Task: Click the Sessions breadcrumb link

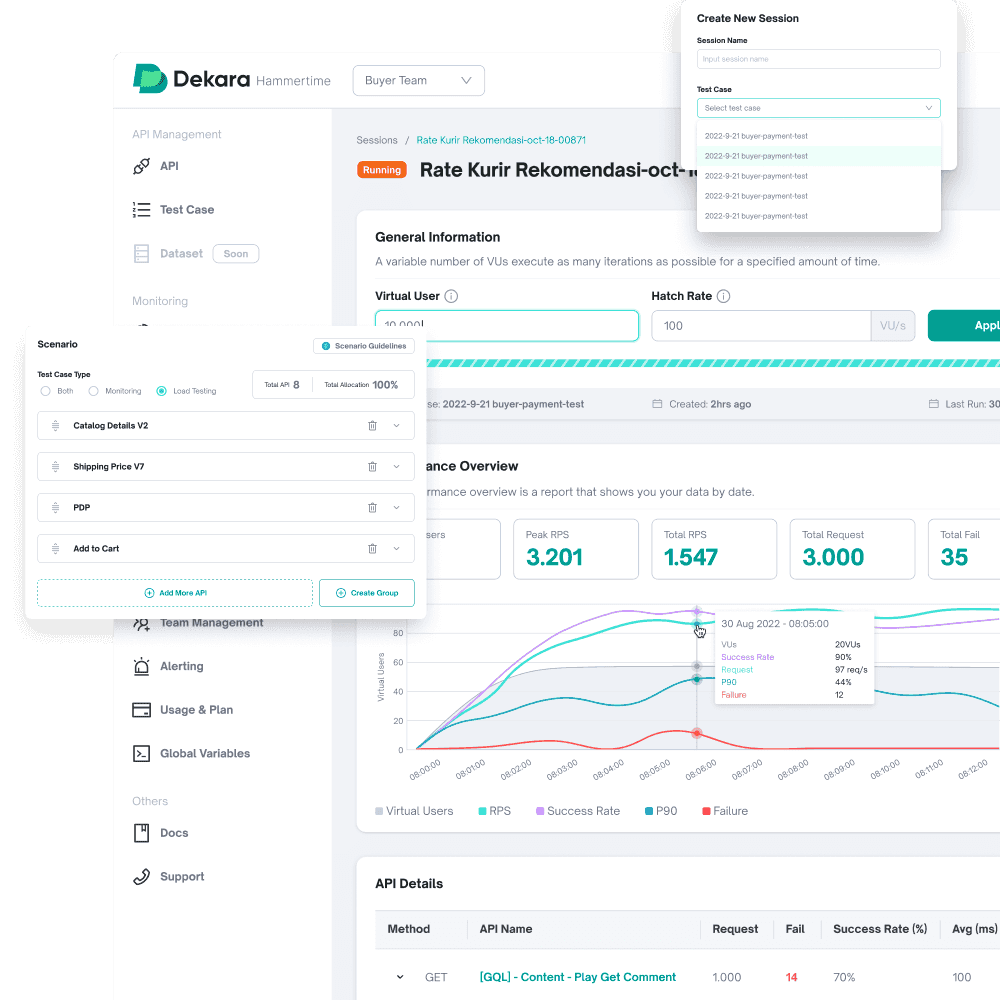Action: [377, 141]
